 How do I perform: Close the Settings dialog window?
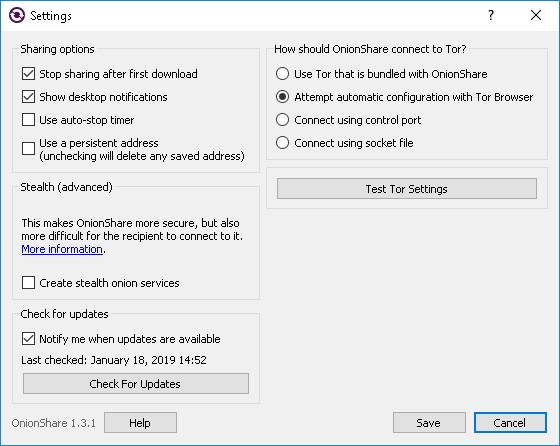pyautogui.click(x=536, y=15)
